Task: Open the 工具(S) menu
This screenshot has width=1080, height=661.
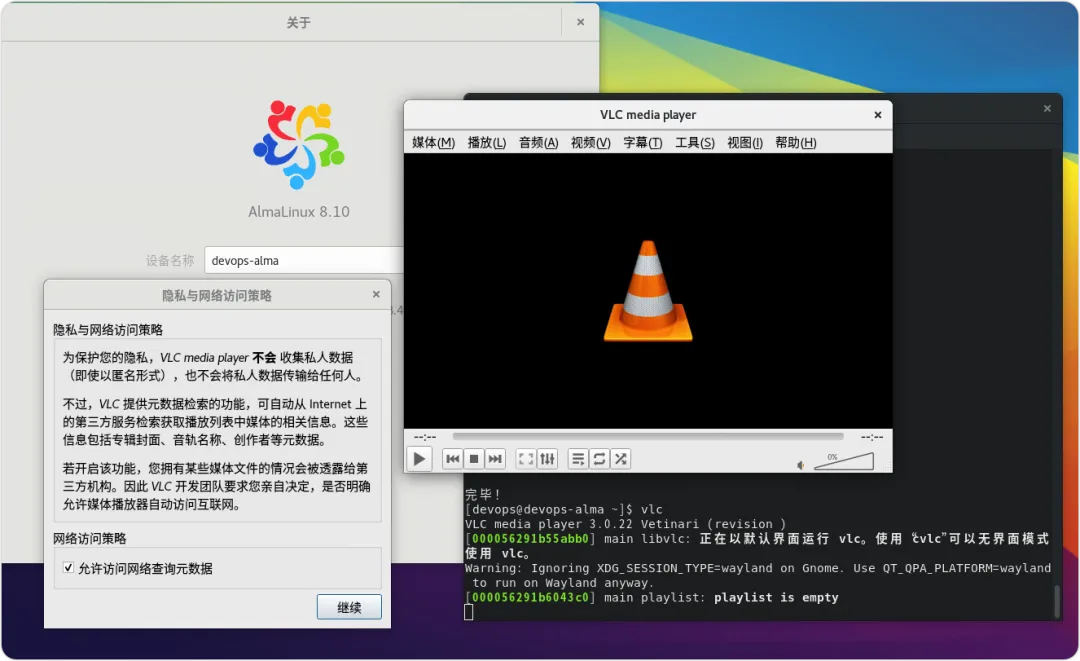Action: pyautogui.click(x=694, y=143)
